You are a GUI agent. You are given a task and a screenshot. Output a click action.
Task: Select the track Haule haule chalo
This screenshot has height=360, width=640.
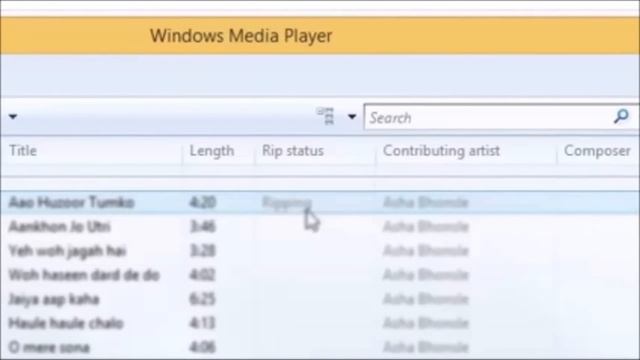[x=66, y=323]
